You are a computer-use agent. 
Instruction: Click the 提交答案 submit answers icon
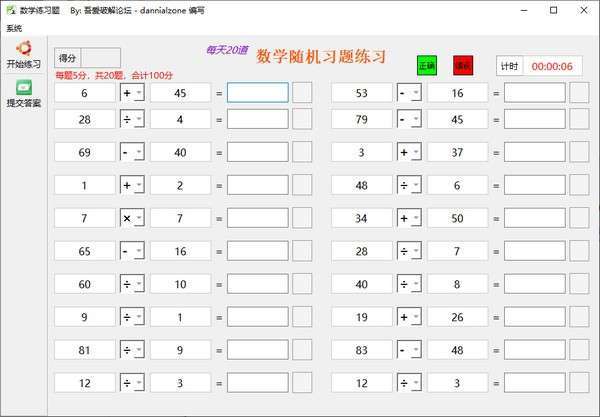(x=24, y=88)
